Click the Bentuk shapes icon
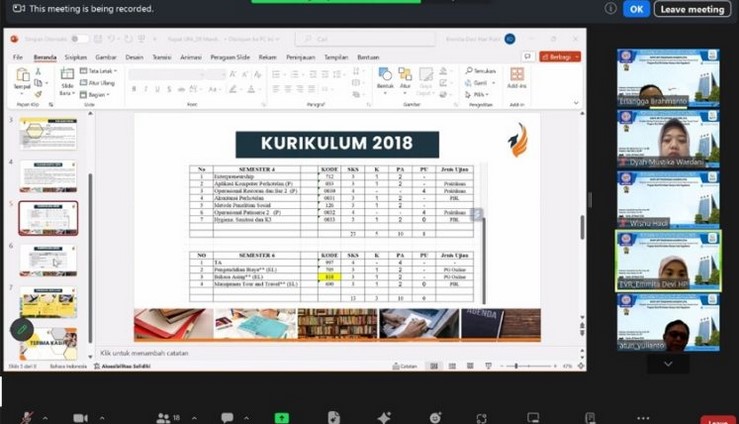 coord(384,76)
